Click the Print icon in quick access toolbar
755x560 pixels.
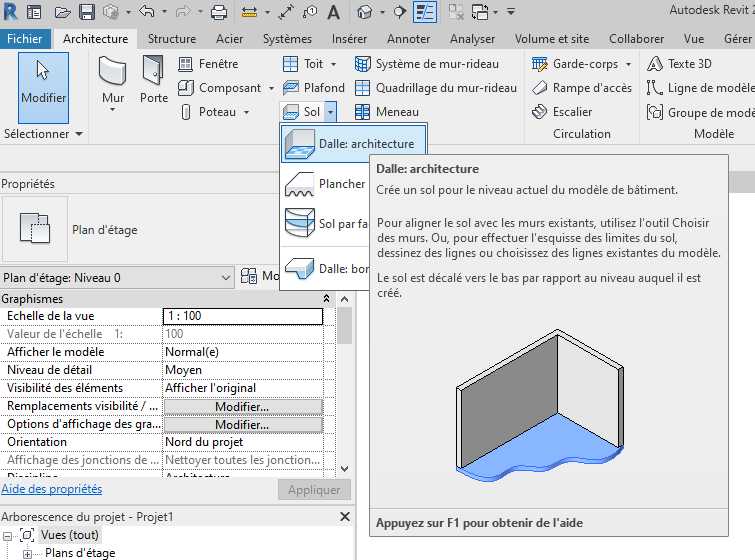tap(219, 12)
